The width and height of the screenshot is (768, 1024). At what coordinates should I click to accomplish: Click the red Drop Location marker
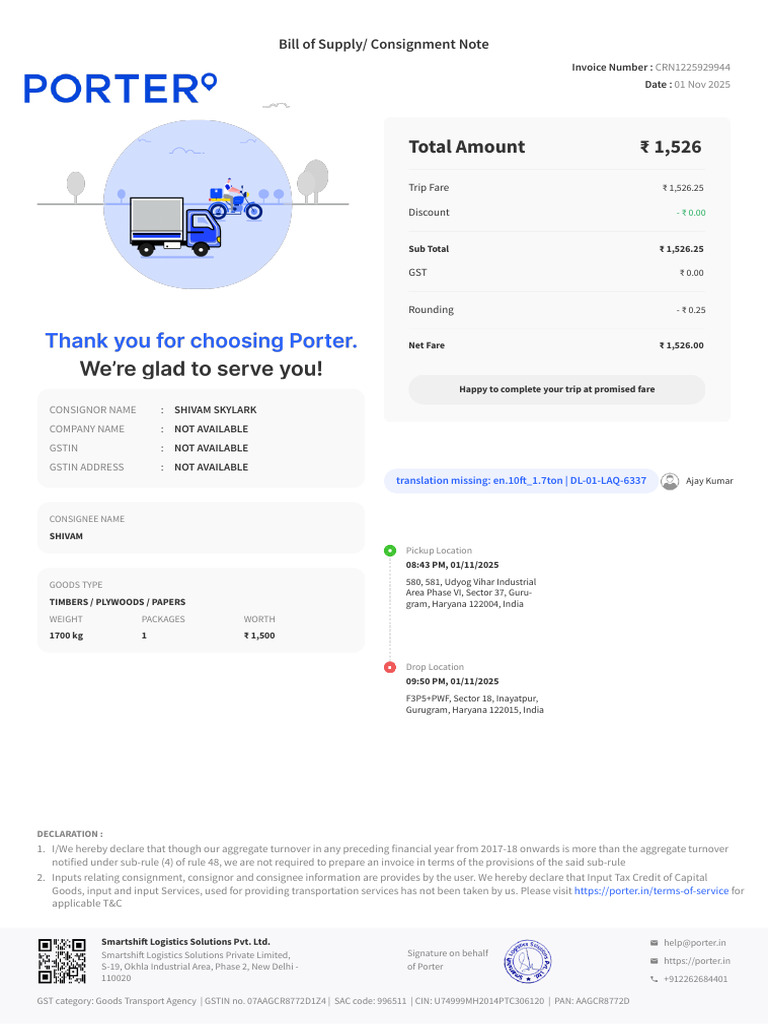click(x=390, y=667)
